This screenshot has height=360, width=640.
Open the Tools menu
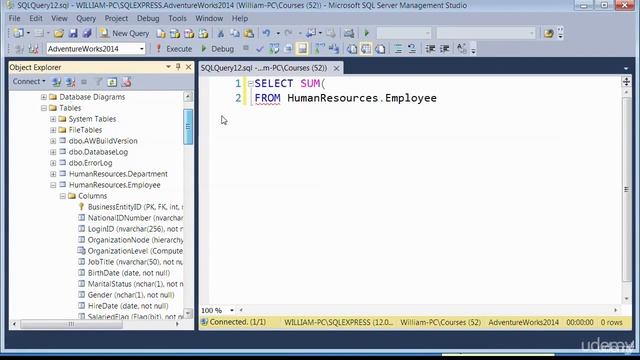tap(177, 18)
